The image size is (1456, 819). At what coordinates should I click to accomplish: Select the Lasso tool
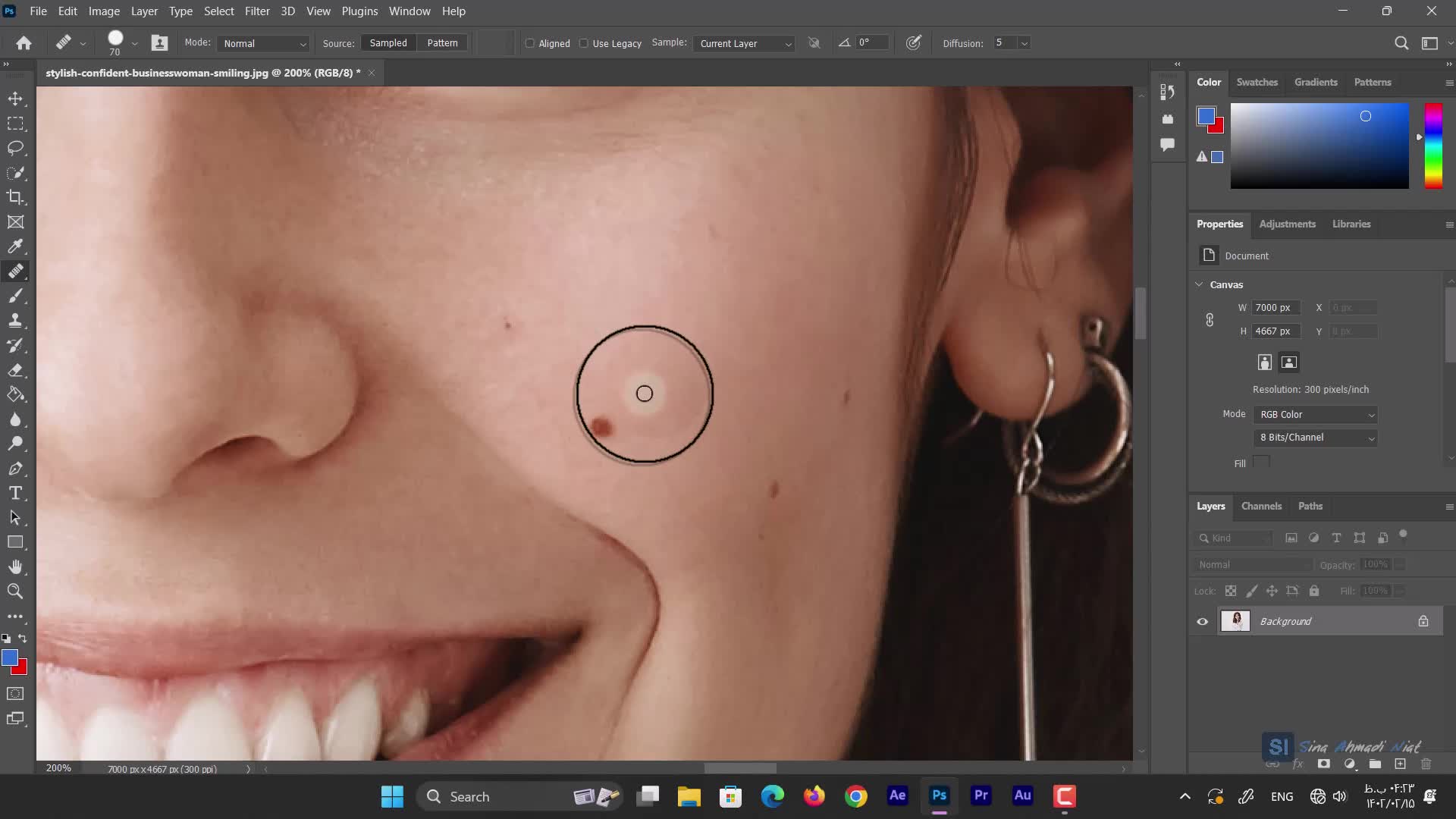15,148
